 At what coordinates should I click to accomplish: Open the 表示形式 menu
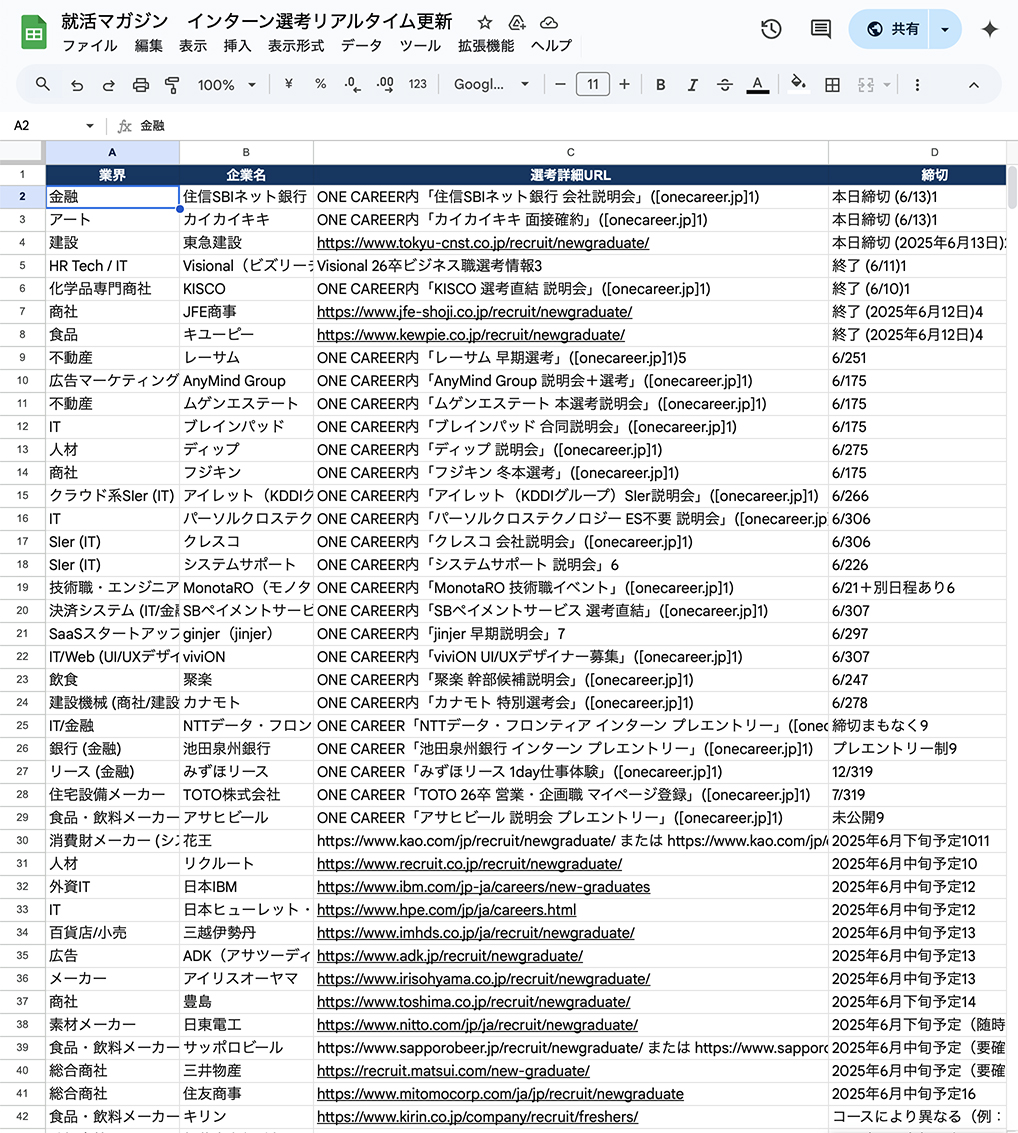(296, 46)
